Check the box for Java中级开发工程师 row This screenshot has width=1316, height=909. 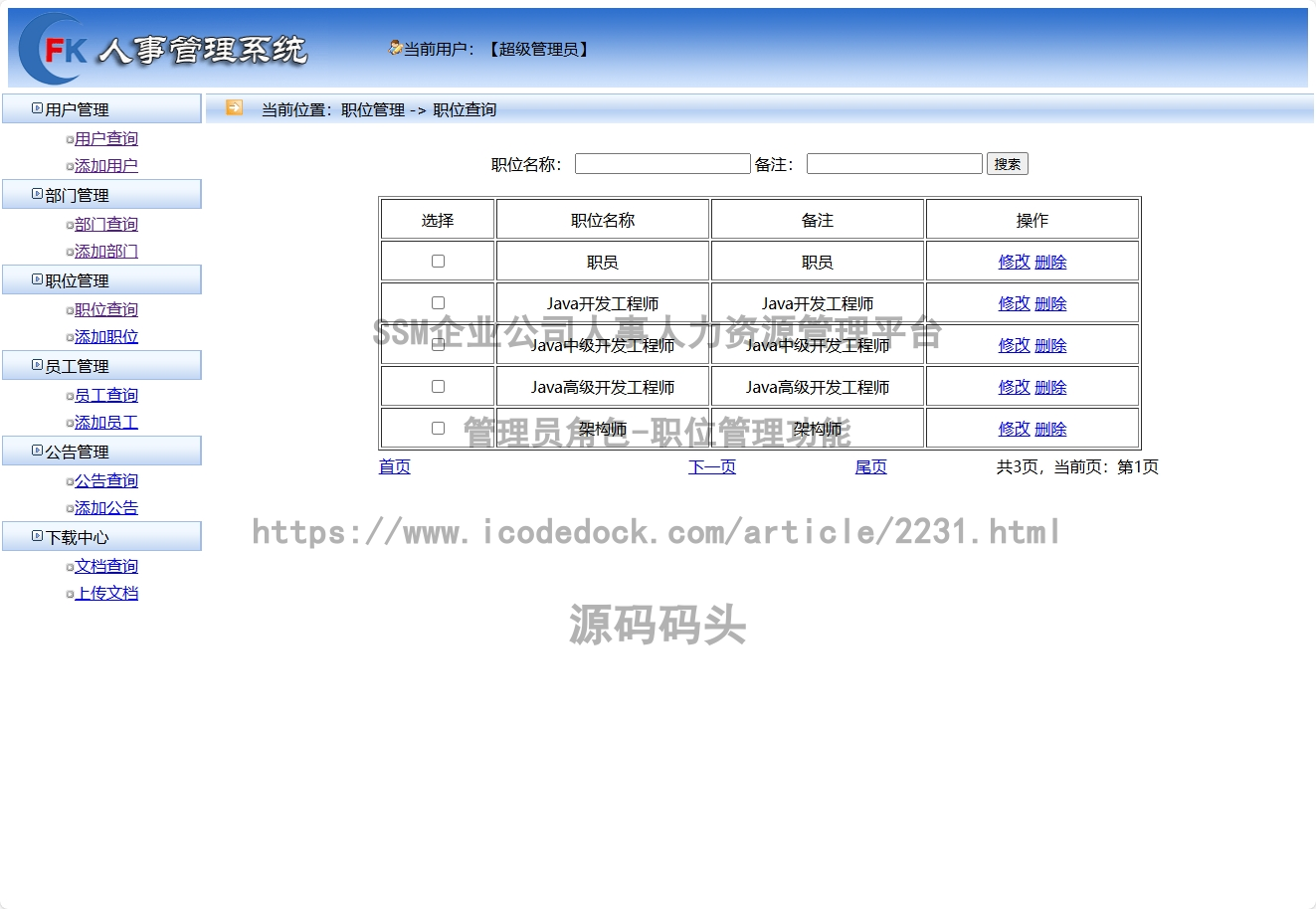tap(438, 345)
